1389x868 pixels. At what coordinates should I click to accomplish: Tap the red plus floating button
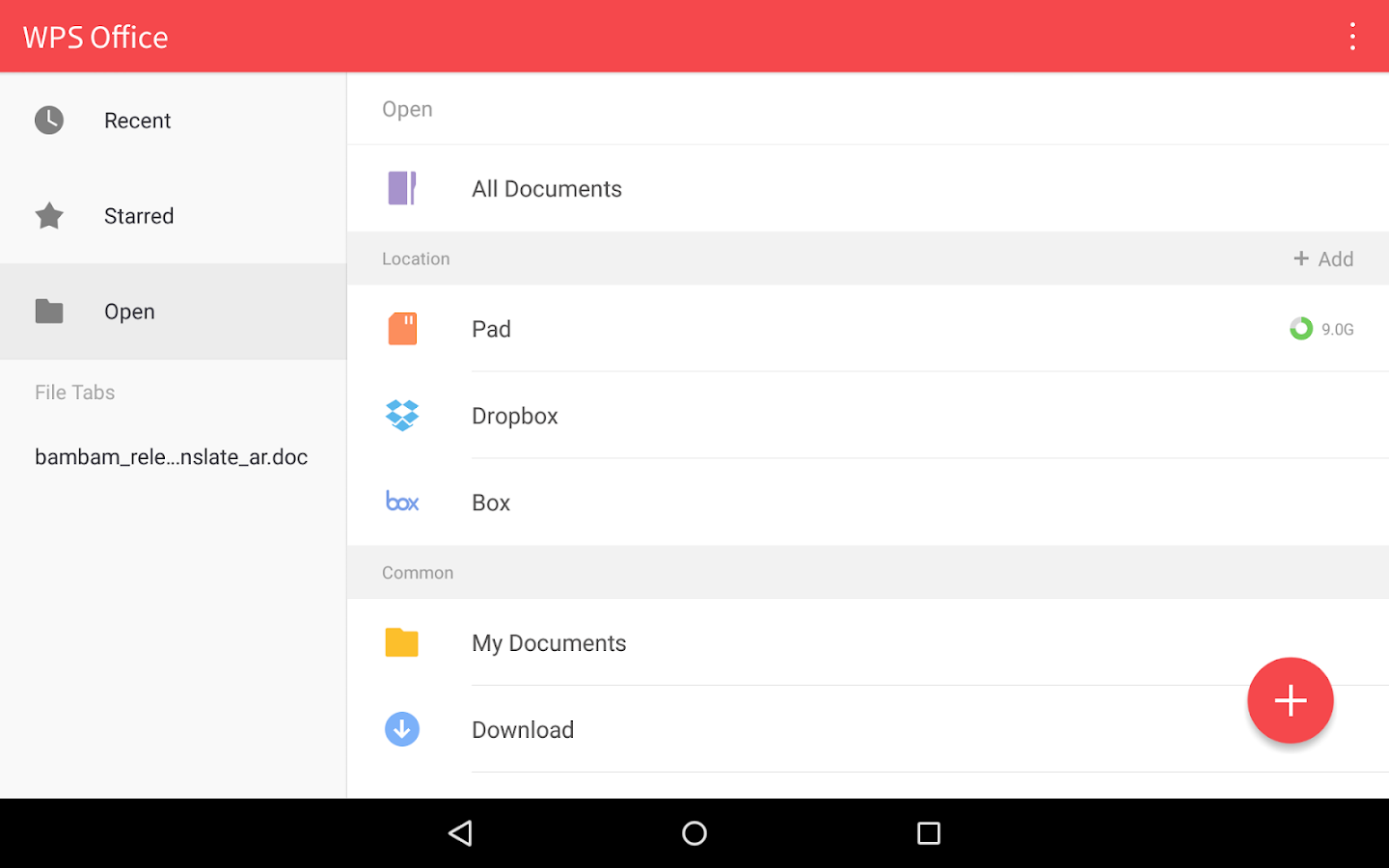(1291, 700)
